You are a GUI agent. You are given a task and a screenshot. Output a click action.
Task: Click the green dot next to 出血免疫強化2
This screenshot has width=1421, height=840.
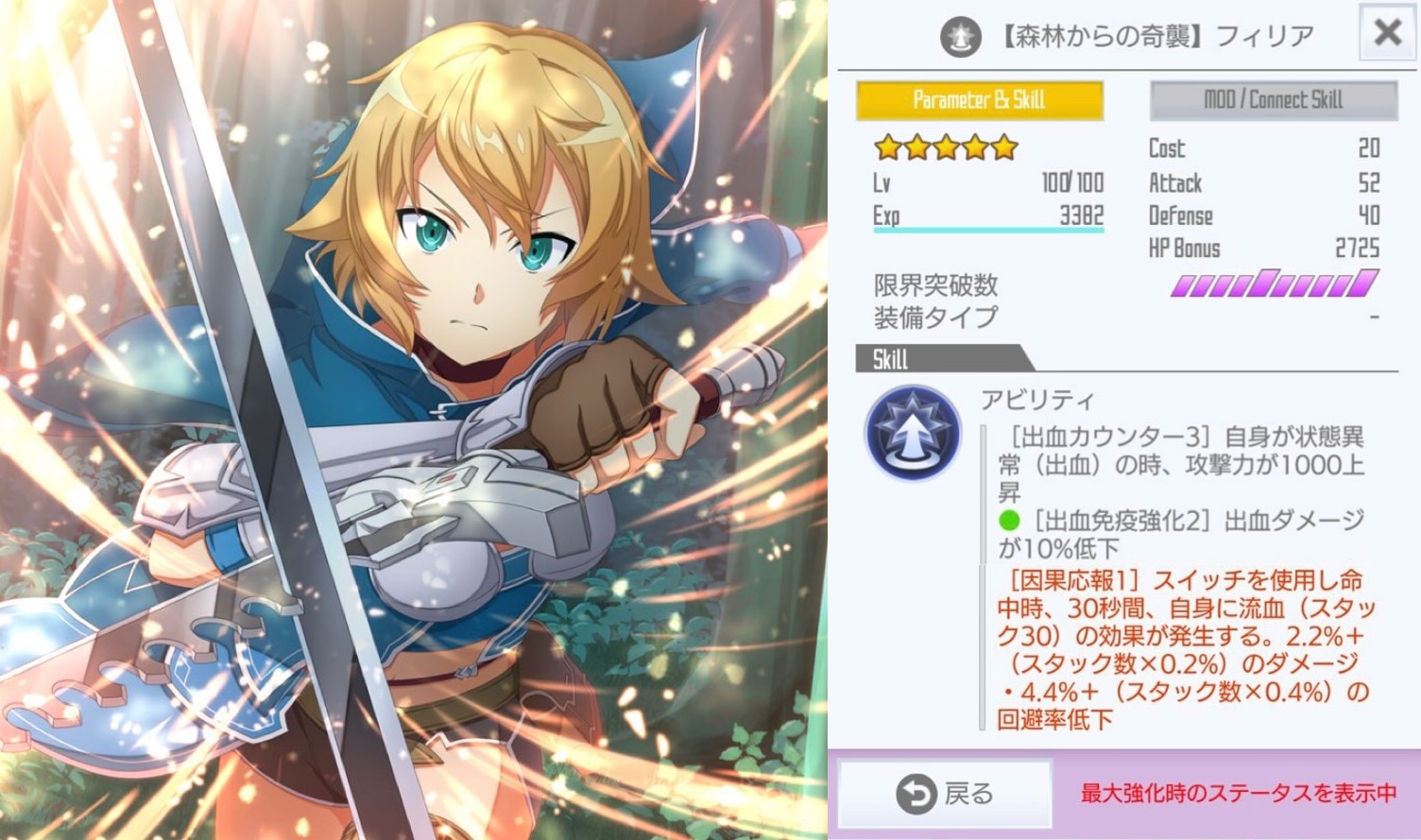coord(1010,520)
